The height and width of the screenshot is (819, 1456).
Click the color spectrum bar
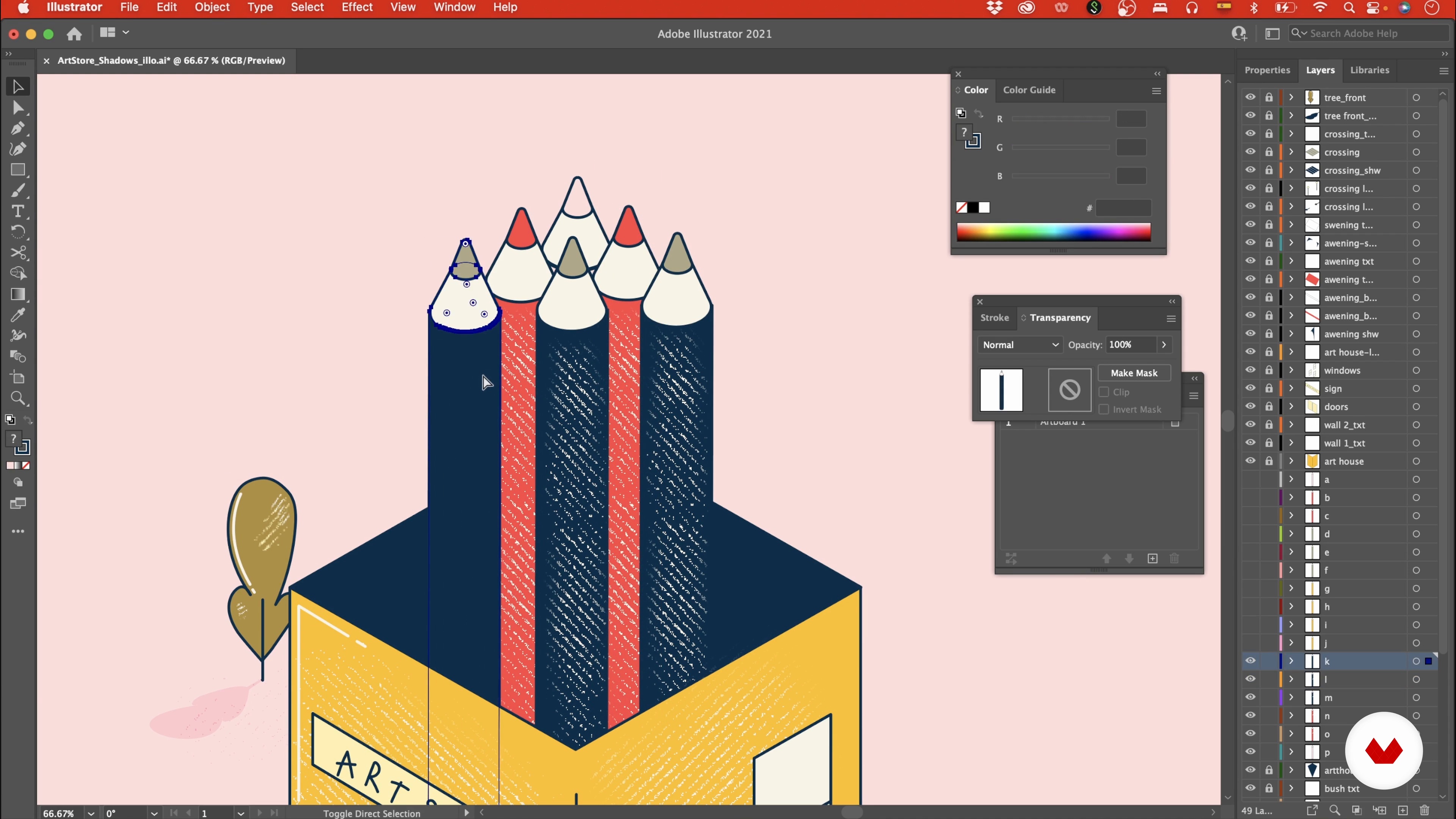coord(1054,232)
